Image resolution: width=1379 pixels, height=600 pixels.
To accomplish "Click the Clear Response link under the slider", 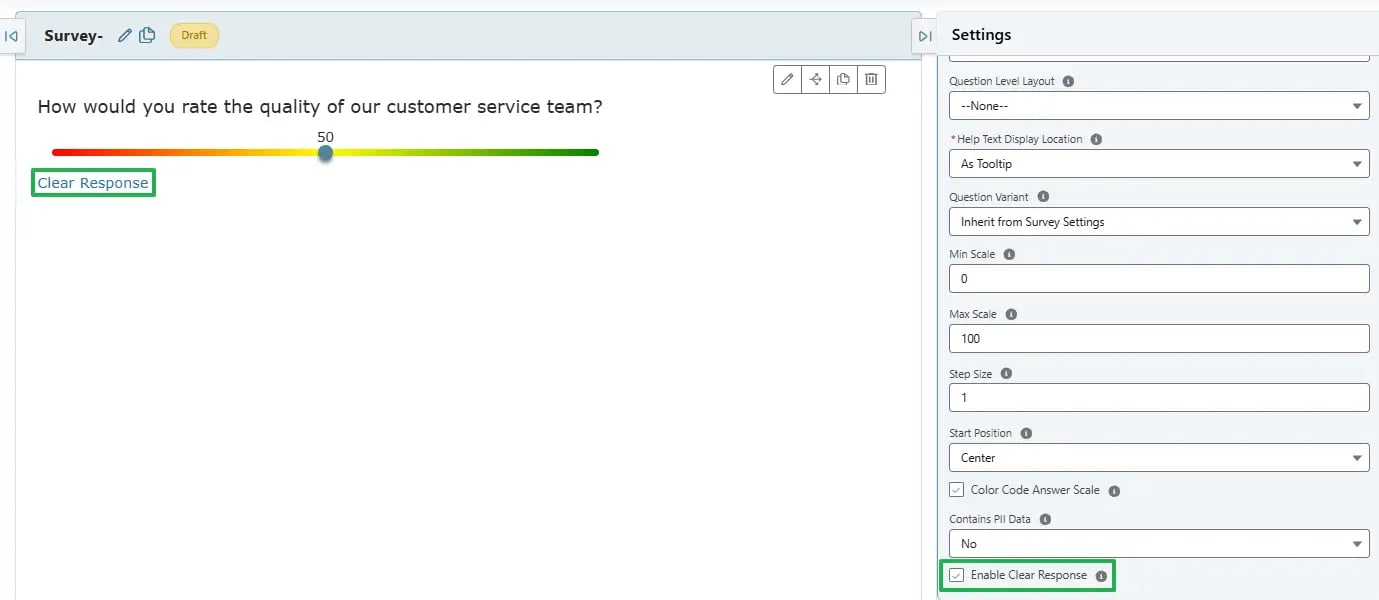I will coord(93,183).
